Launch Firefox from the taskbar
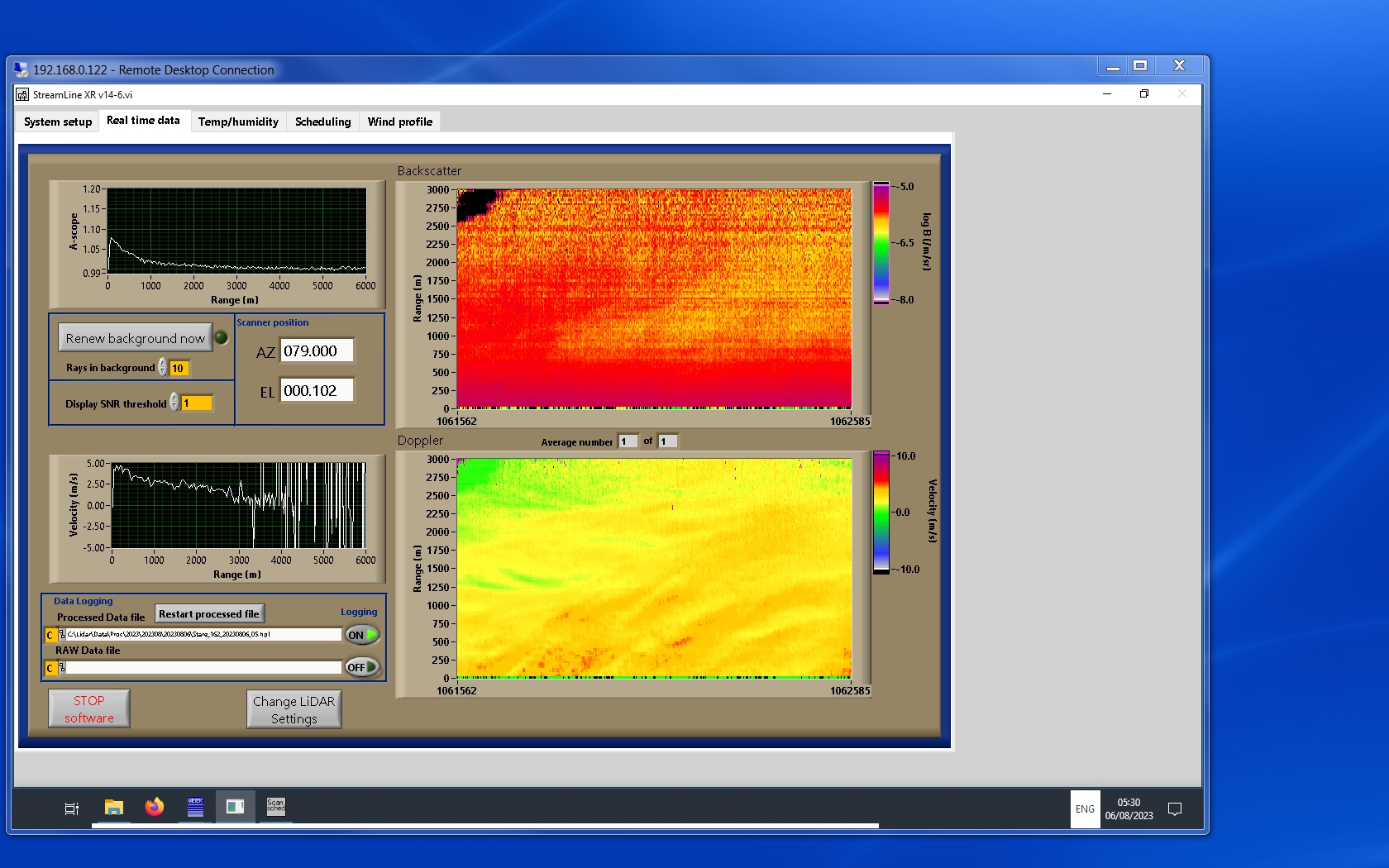This screenshot has height=868, width=1389. tap(155, 808)
